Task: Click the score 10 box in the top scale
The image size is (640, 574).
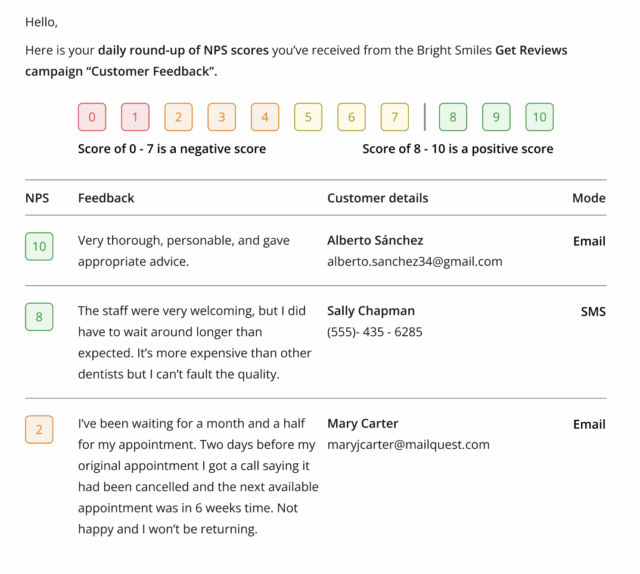Action: 539,117
